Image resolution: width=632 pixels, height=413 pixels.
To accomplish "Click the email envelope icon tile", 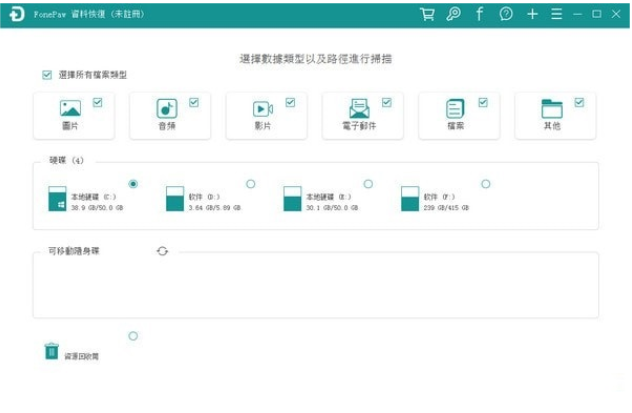I will 360,109.
